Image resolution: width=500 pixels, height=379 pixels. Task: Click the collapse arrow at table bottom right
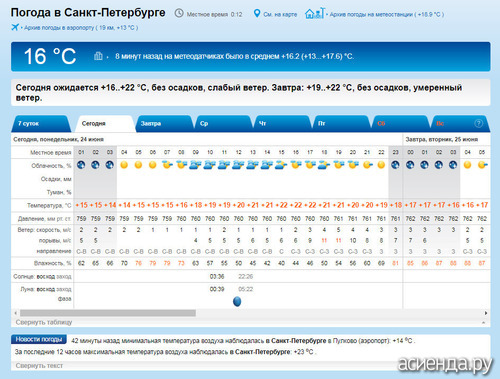tap(483, 323)
